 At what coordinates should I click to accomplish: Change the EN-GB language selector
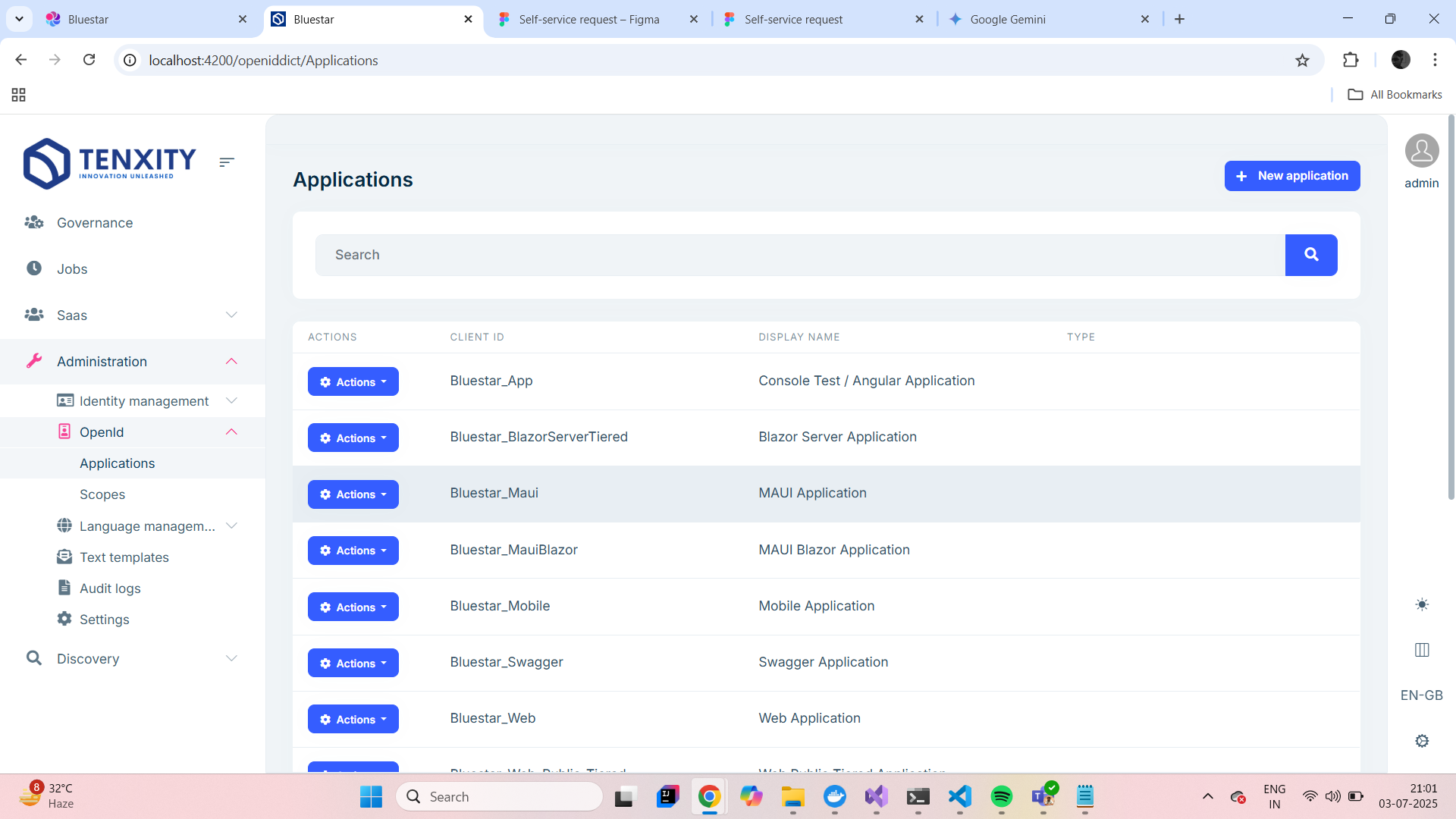click(1421, 695)
